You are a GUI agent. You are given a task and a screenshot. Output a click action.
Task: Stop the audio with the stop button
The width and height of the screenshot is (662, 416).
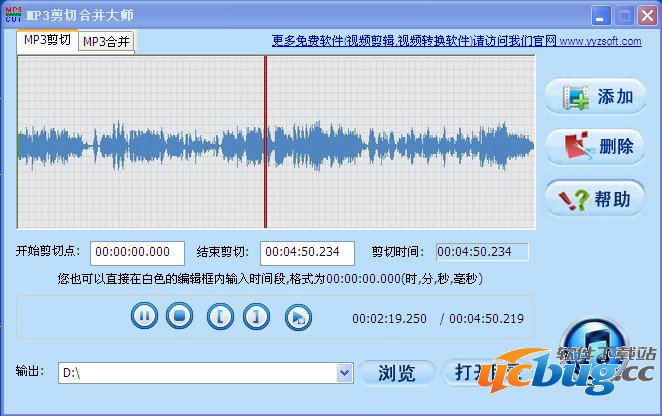click(x=178, y=317)
